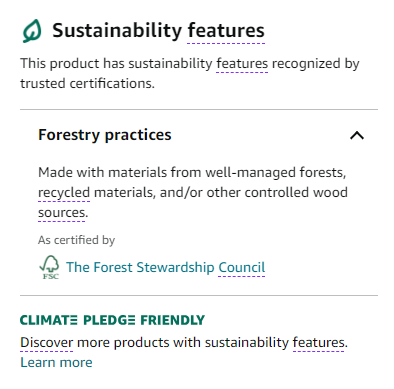This screenshot has width=394, height=389.
Task: Click the trusted certifications text
Action: [87, 83]
